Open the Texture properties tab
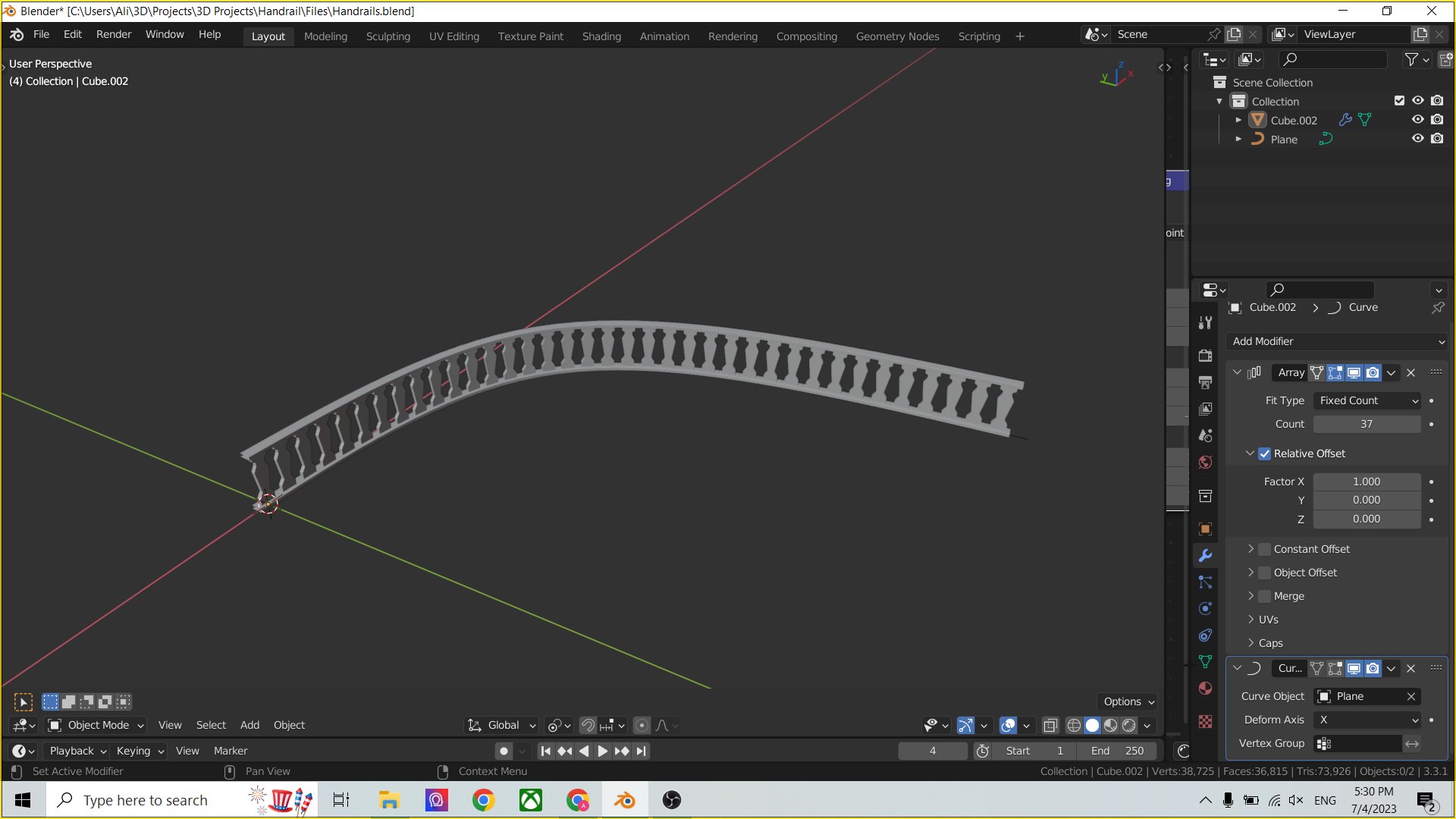The width and height of the screenshot is (1456, 819). click(x=1205, y=721)
